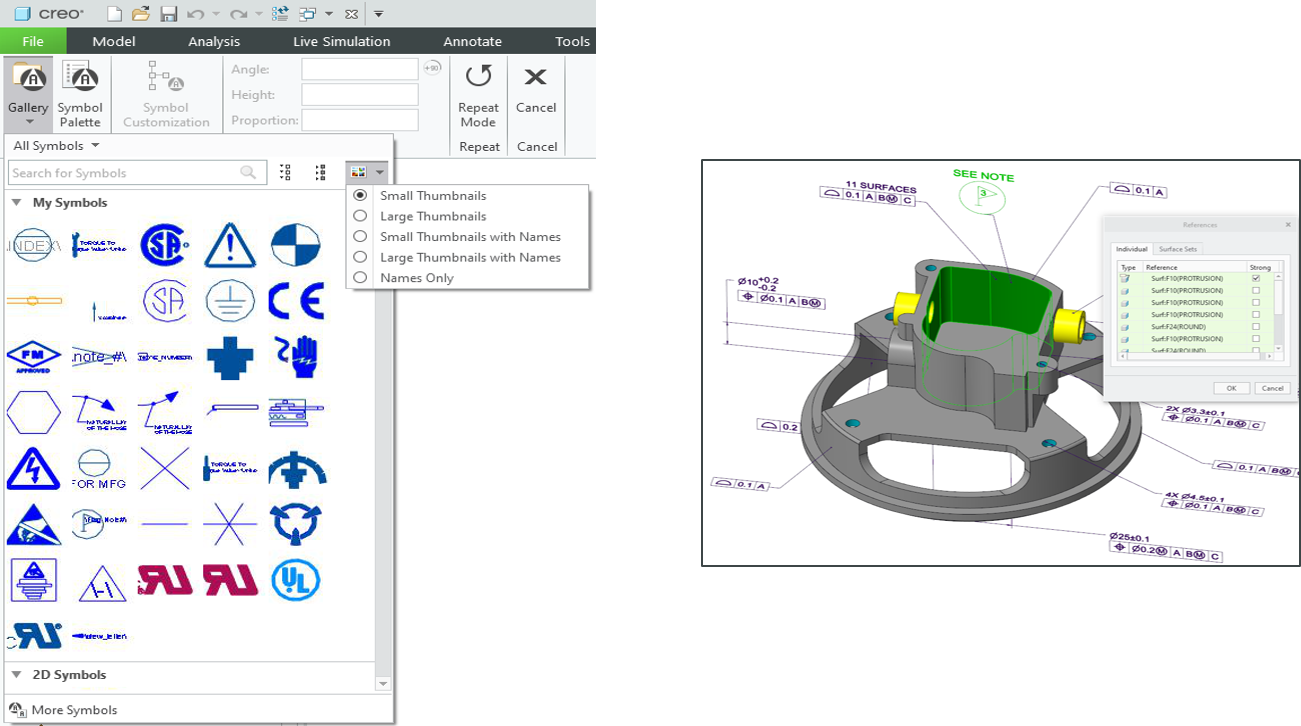Switch to the Annotate tab
The height and width of the screenshot is (726, 1301).
pos(473,41)
